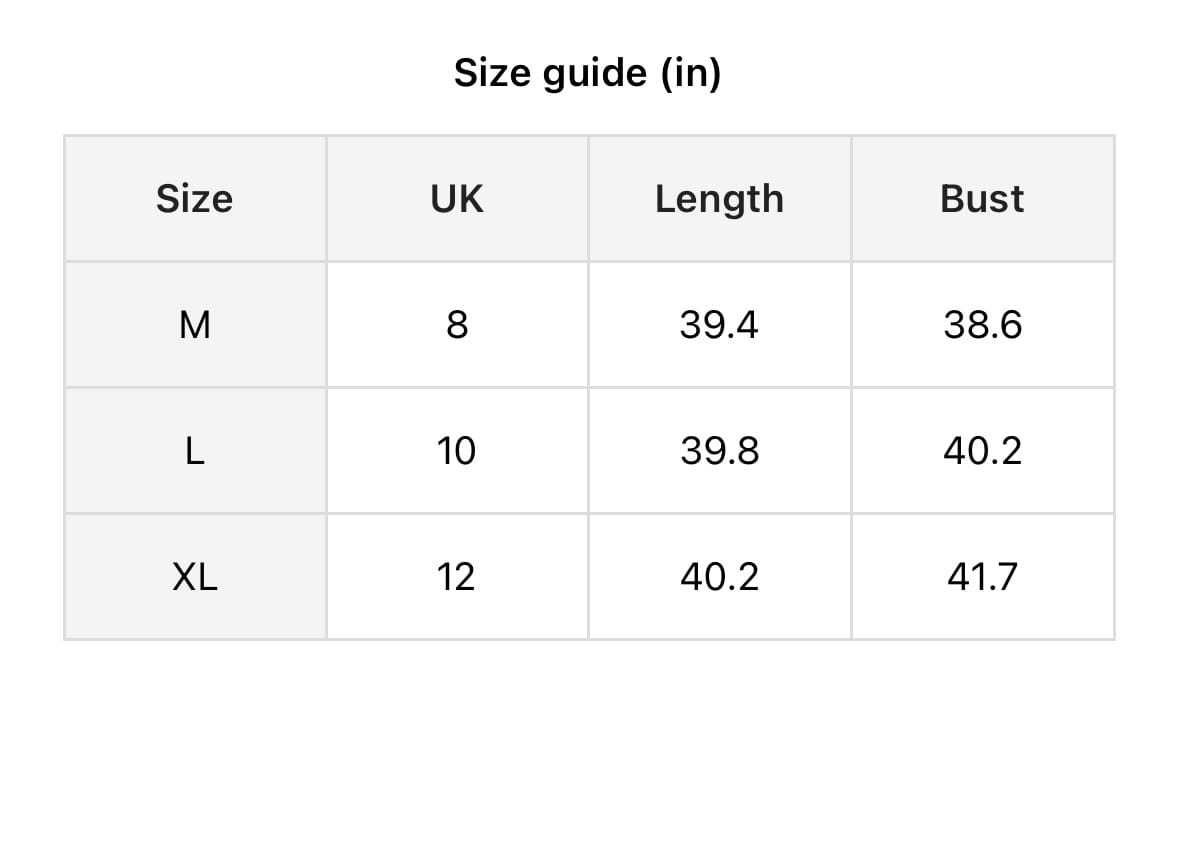
Task: Click the word "Size" in the title
Action: click(x=494, y=73)
